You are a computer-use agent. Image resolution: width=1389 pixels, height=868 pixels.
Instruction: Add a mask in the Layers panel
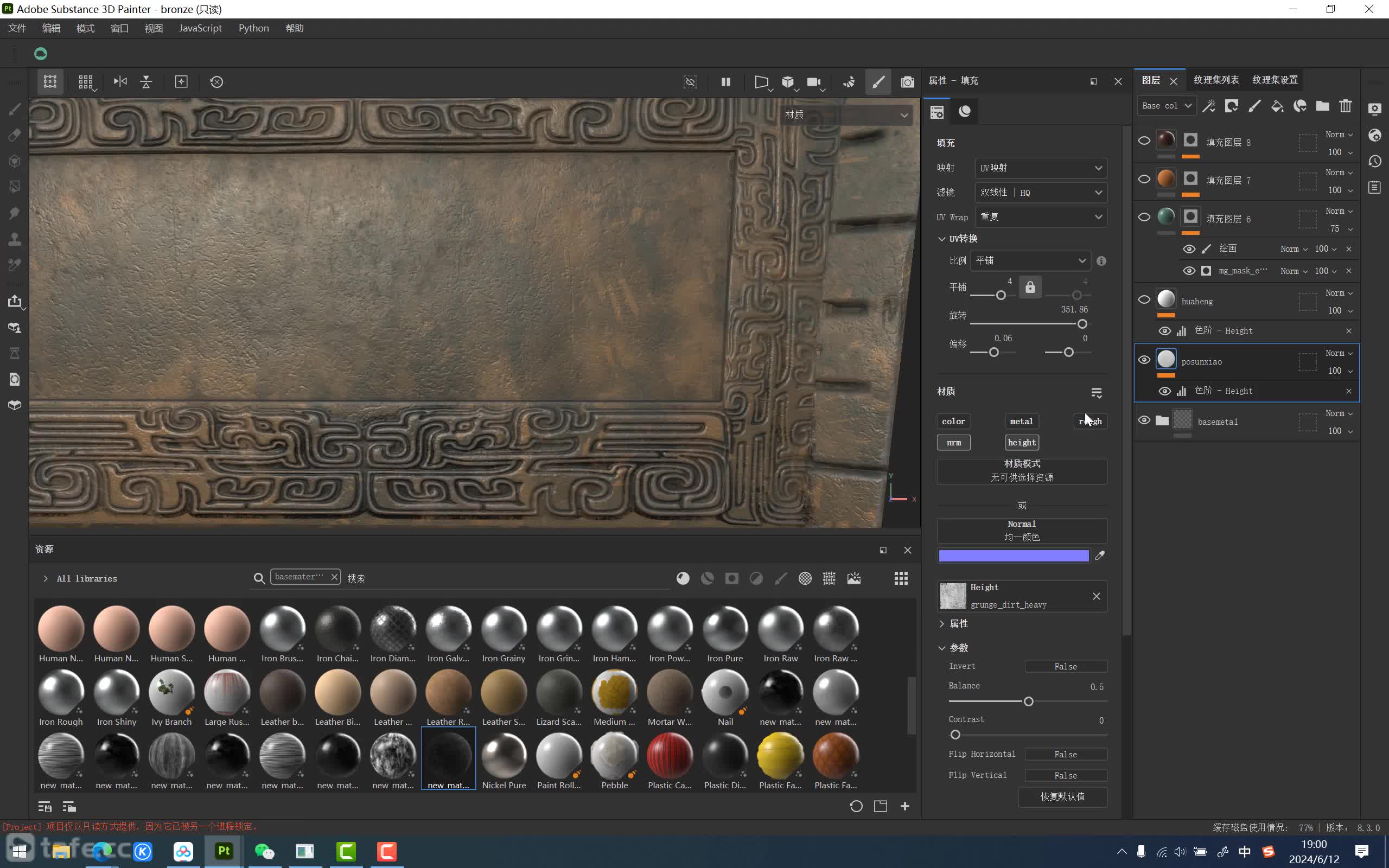pos(1231,106)
